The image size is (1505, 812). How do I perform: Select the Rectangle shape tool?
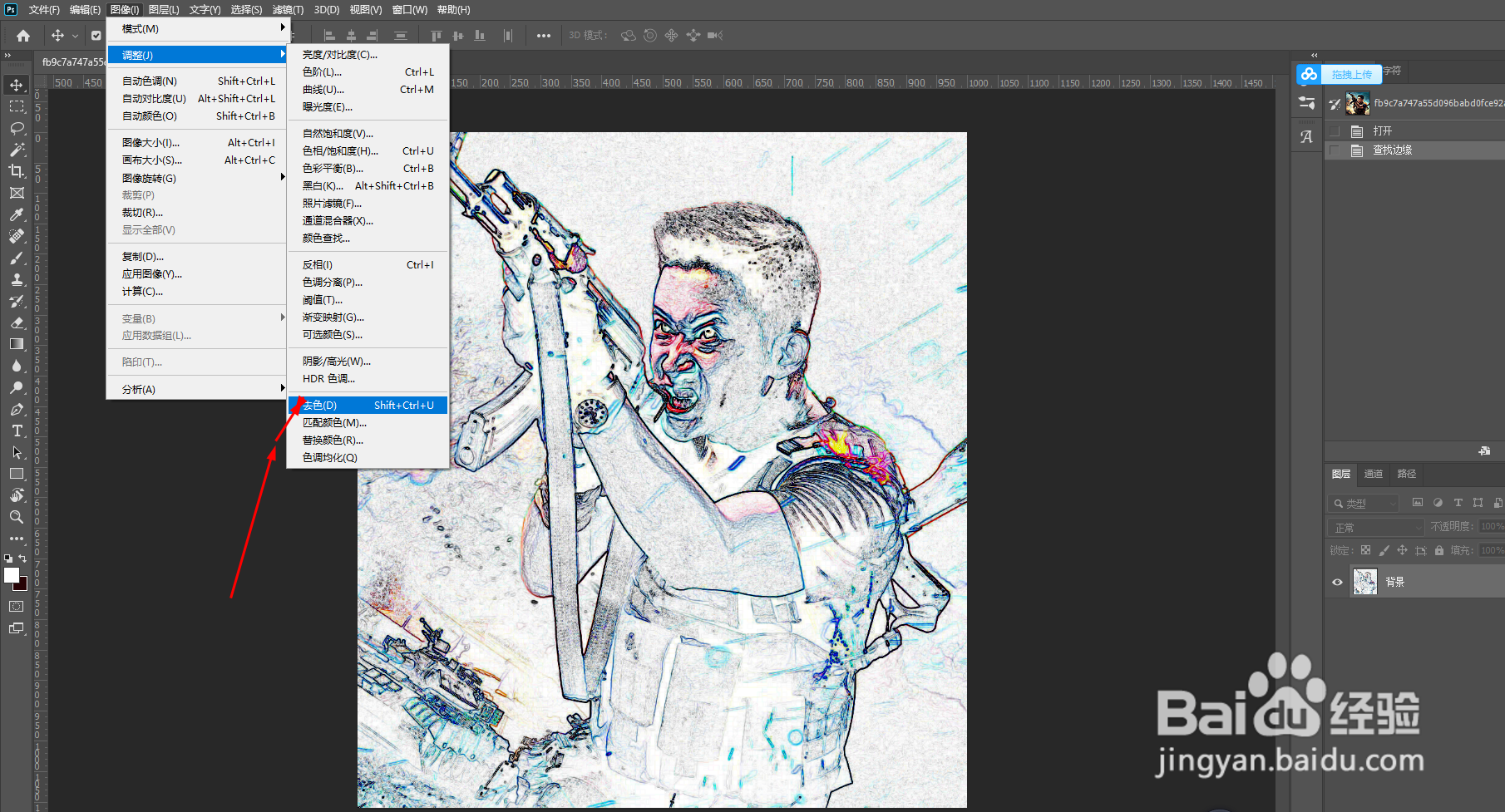click(x=17, y=474)
